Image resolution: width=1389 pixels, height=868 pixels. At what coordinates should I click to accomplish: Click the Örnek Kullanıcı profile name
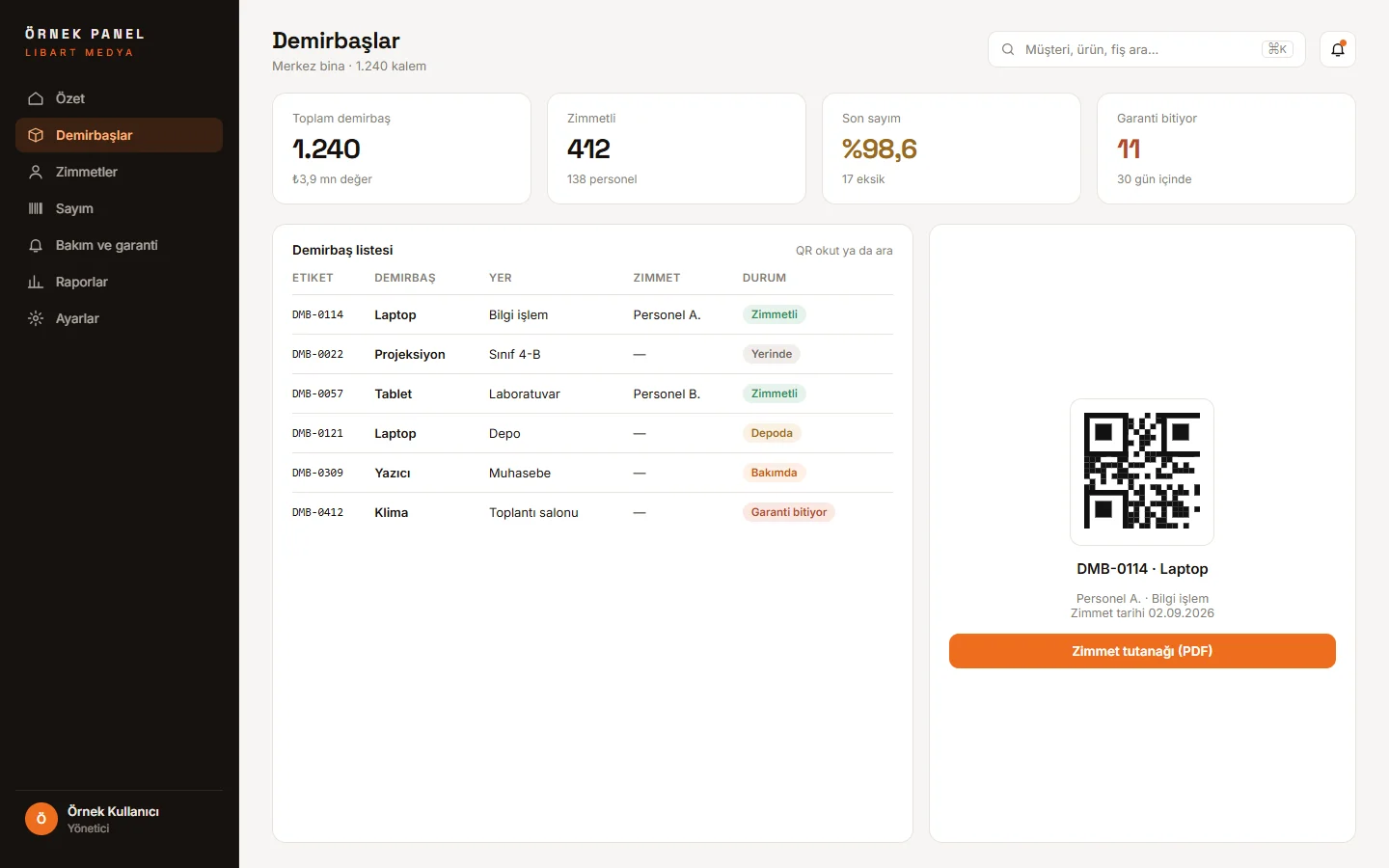113,811
